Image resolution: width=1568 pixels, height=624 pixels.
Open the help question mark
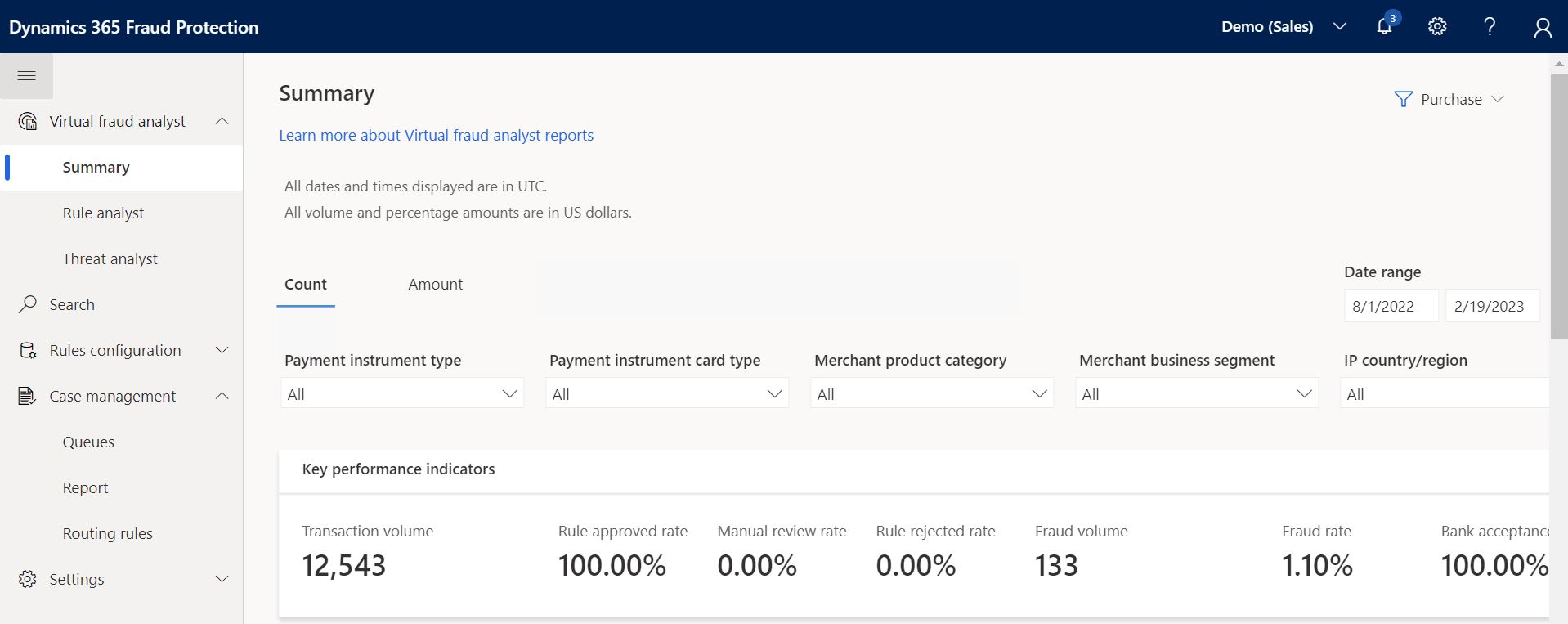[x=1490, y=27]
